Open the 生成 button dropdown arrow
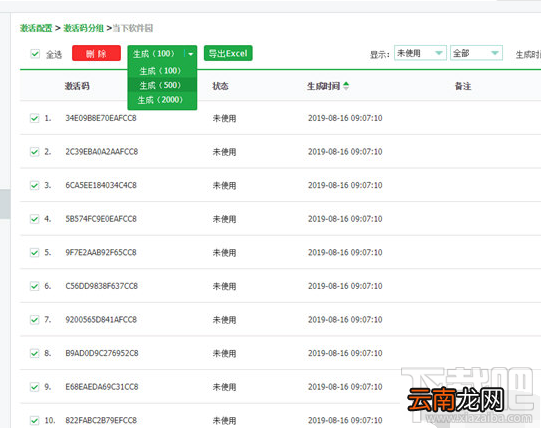 point(190,54)
